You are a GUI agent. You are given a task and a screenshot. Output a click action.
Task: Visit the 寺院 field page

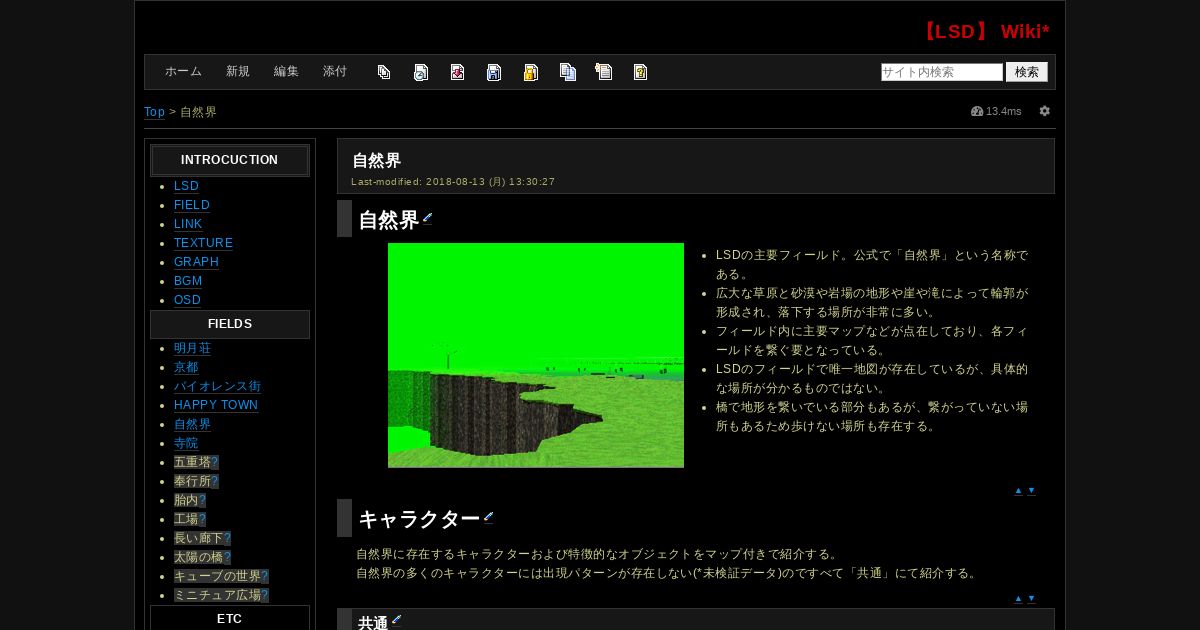pos(186,443)
